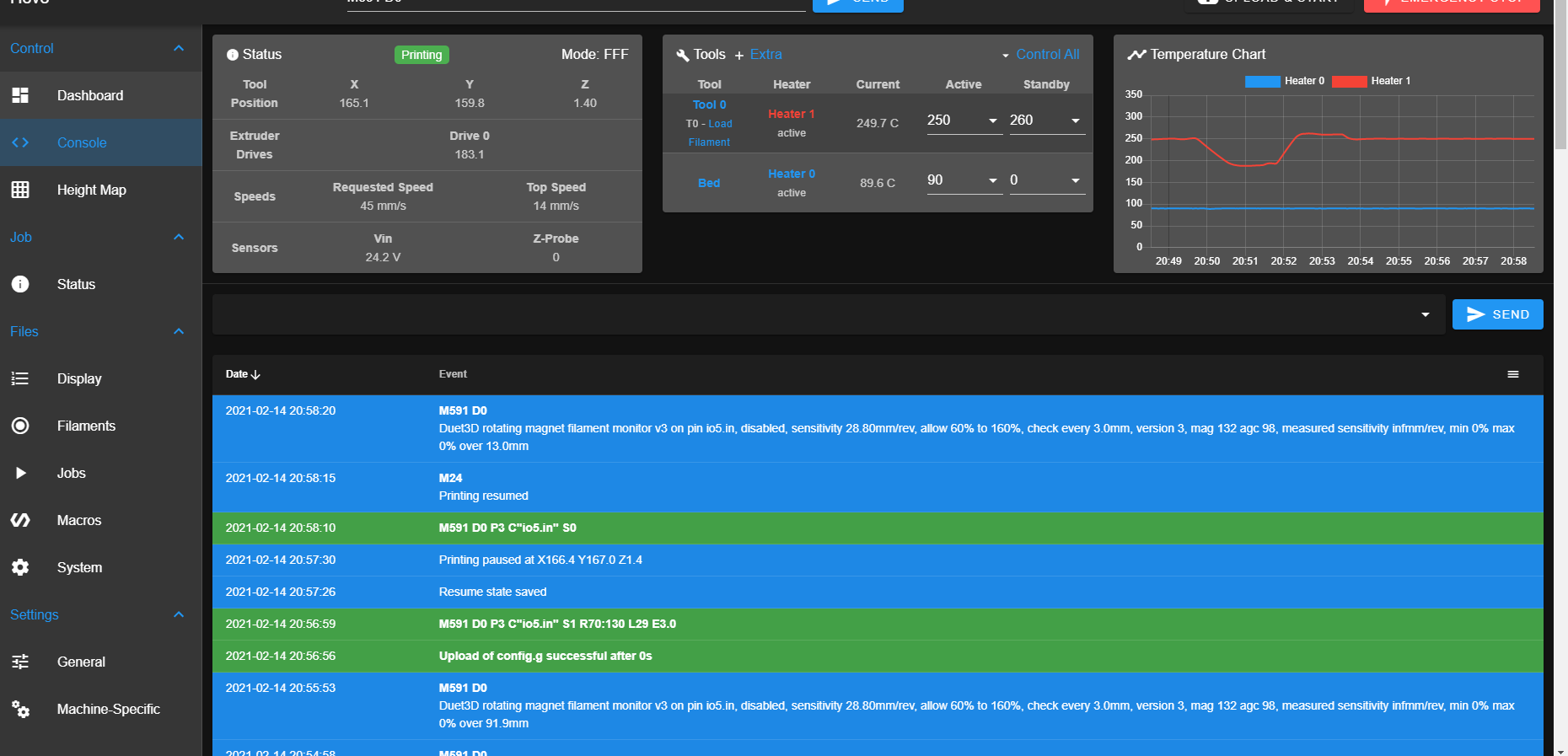Viewport: 1568px width, 756px height.
Task: Open Machine-Specific settings page
Action: pyautogui.click(x=101, y=709)
